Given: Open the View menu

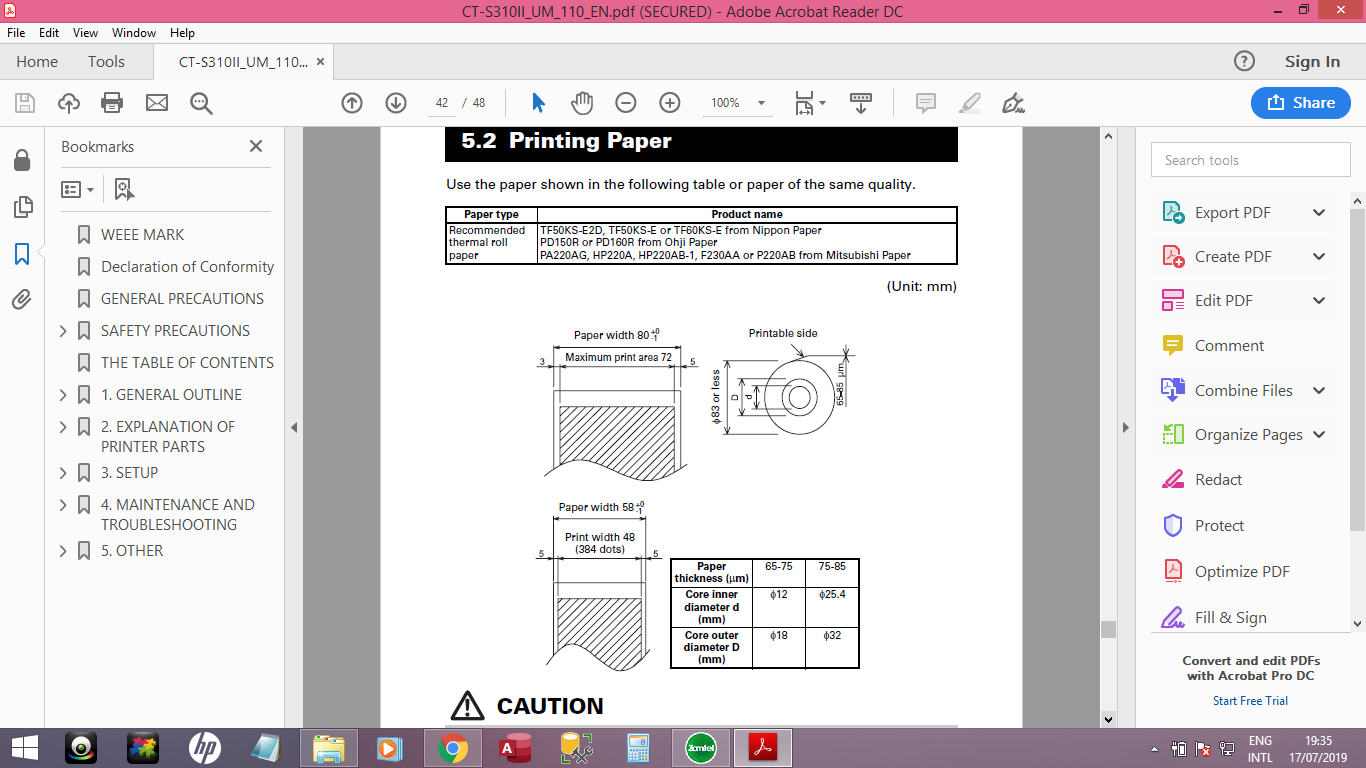Looking at the screenshot, I should click(86, 33).
